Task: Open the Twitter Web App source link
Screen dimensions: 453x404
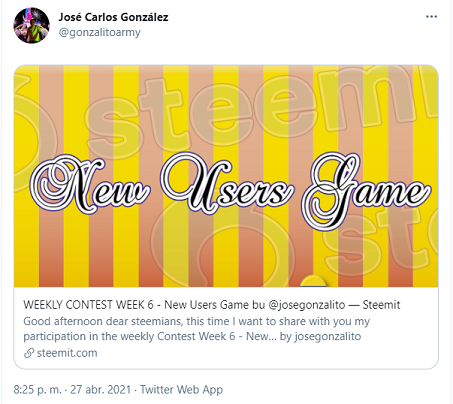Action: [x=181, y=389]
